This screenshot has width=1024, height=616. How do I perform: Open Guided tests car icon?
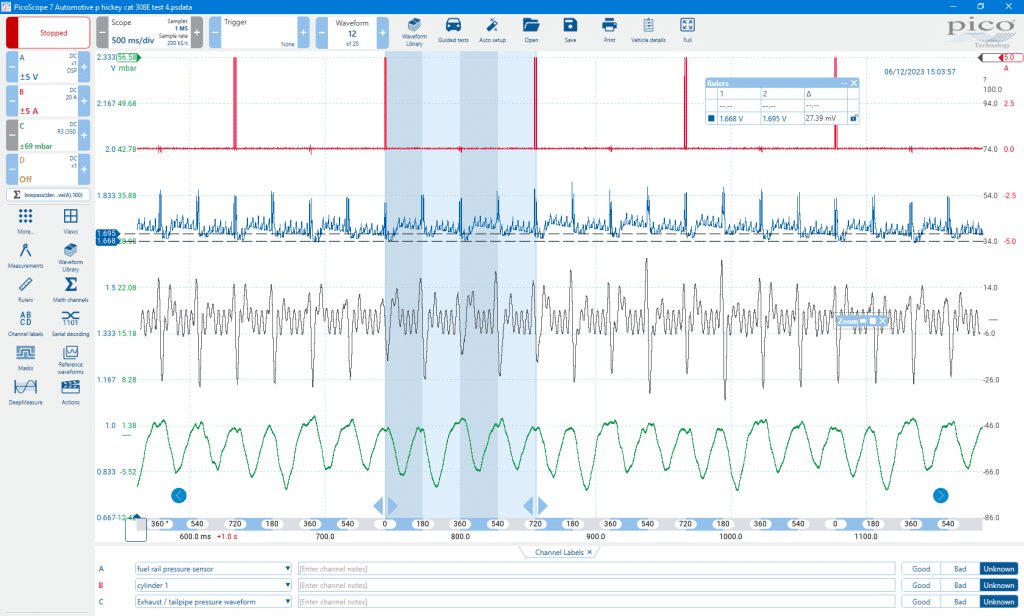click(x=453, y=31)
